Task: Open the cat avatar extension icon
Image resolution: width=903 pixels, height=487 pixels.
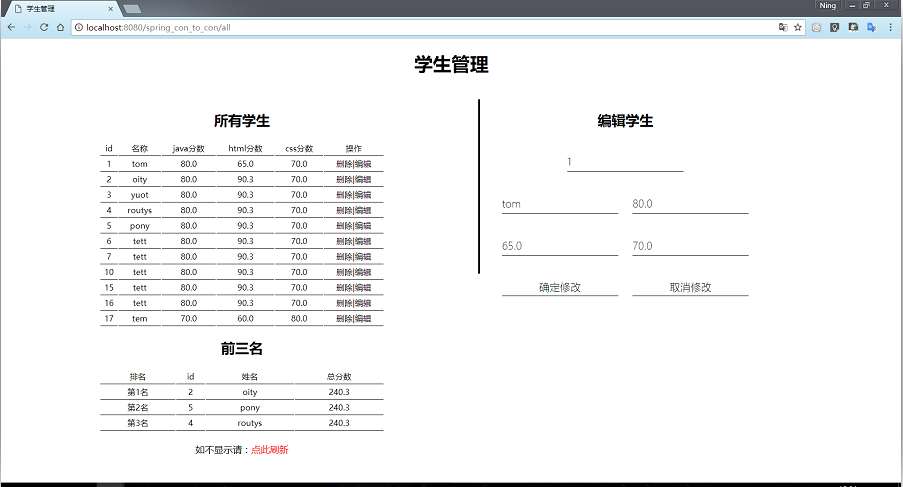Action: tap(853, 27)
